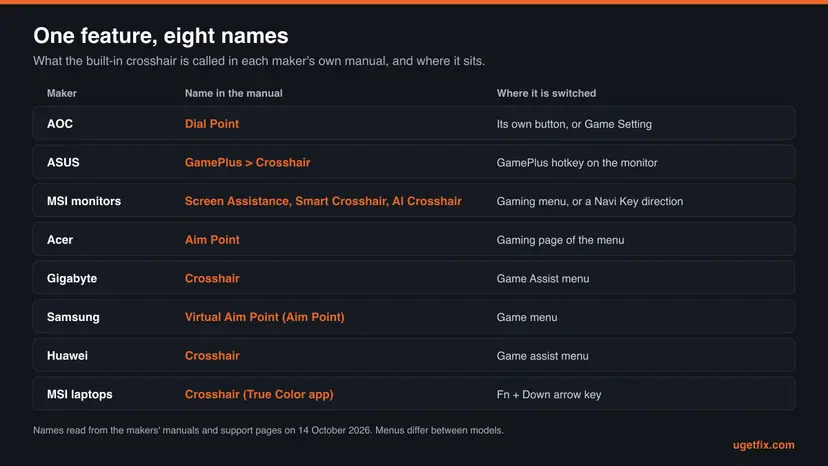This screenshot has height=466, width=828.
Task: Click the 'Where it is switched' column header
Action: coord(546,93)
